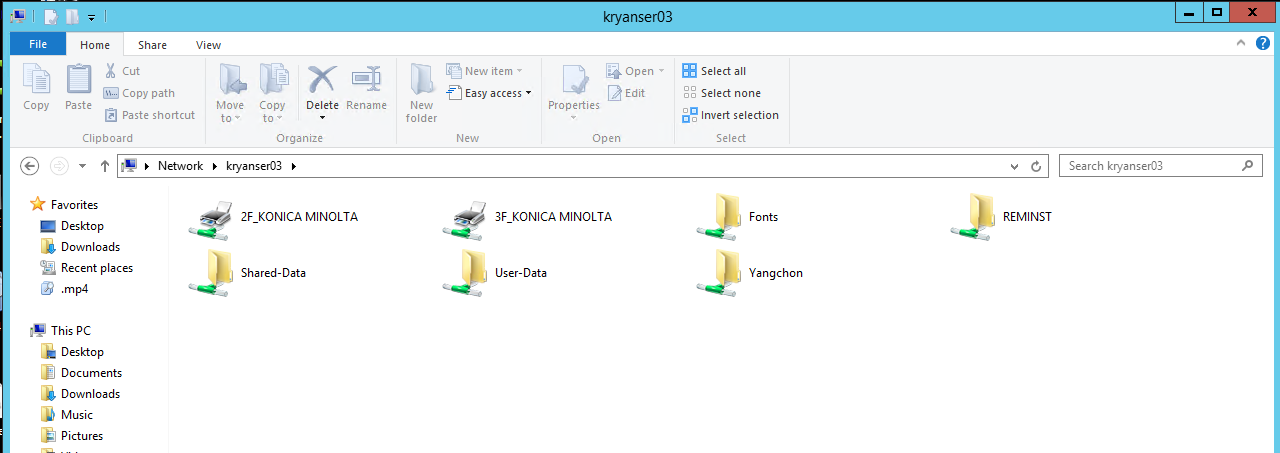Open the Recent locations dropdown arrow
Image resolution: width=1280 pixels, height=453 pixels.
click(82, 166)
